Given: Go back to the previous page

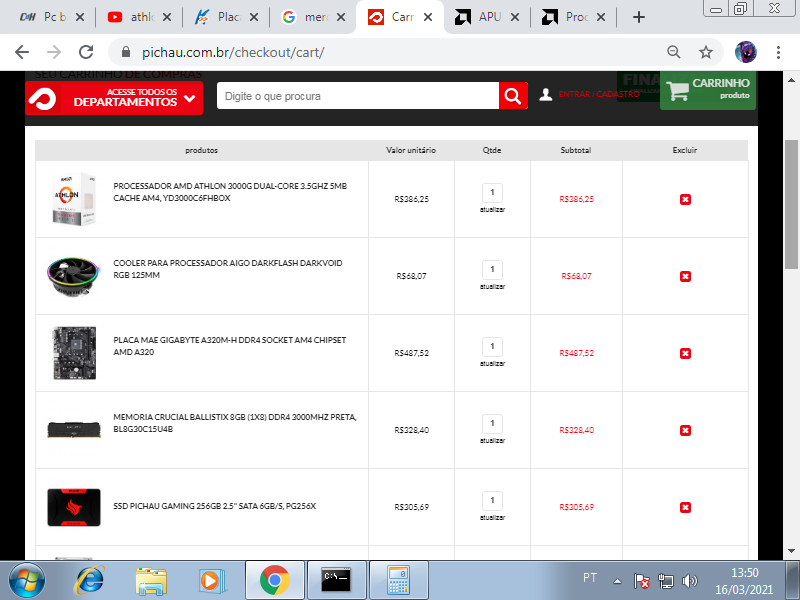Looking at the screenshot, I should 22,52.
